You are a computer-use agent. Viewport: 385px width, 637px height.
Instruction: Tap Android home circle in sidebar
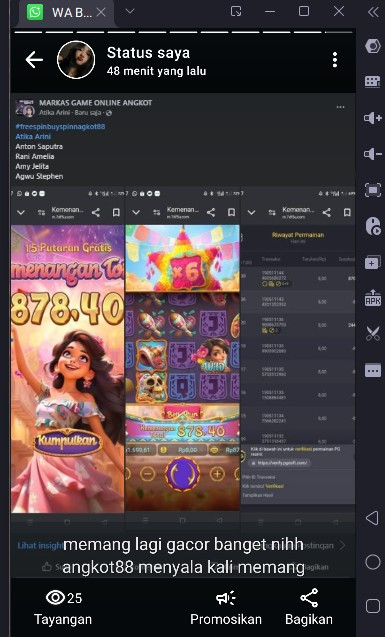[372, 562]
